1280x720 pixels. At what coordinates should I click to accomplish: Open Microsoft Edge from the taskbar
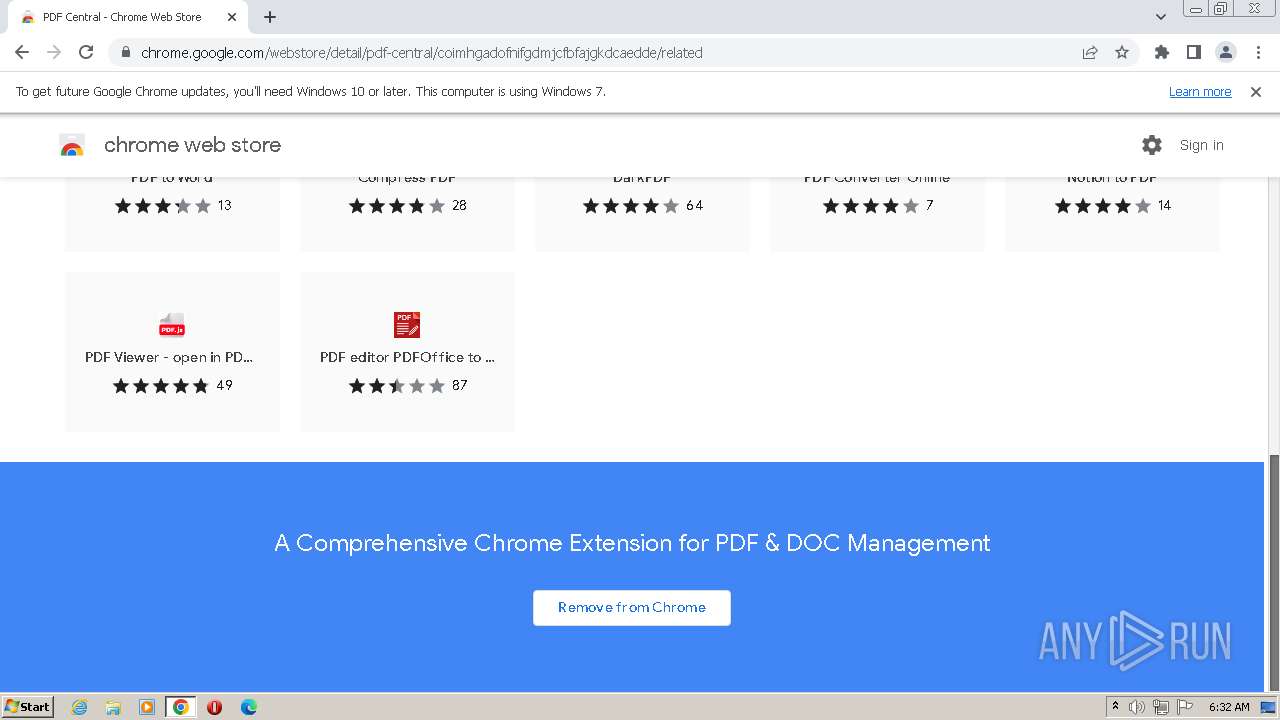[x=248, y=707]
